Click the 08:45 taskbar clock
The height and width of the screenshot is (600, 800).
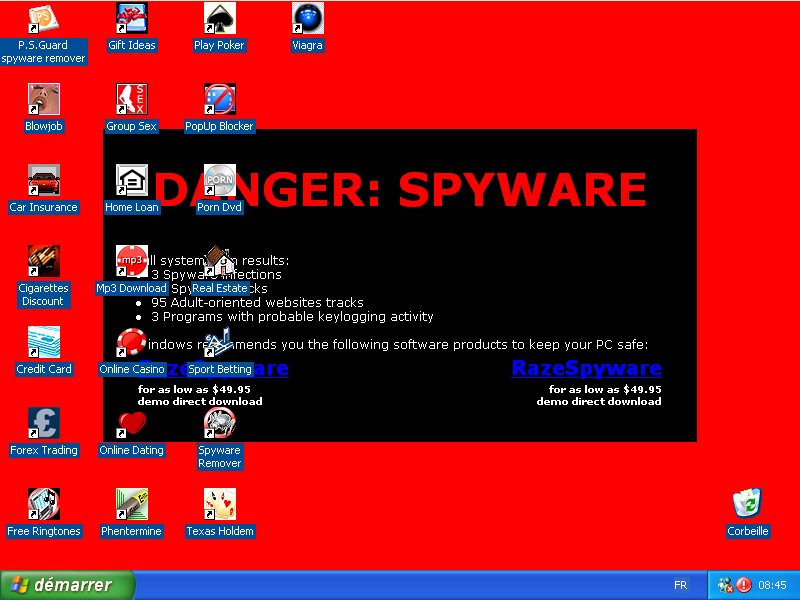772,585
